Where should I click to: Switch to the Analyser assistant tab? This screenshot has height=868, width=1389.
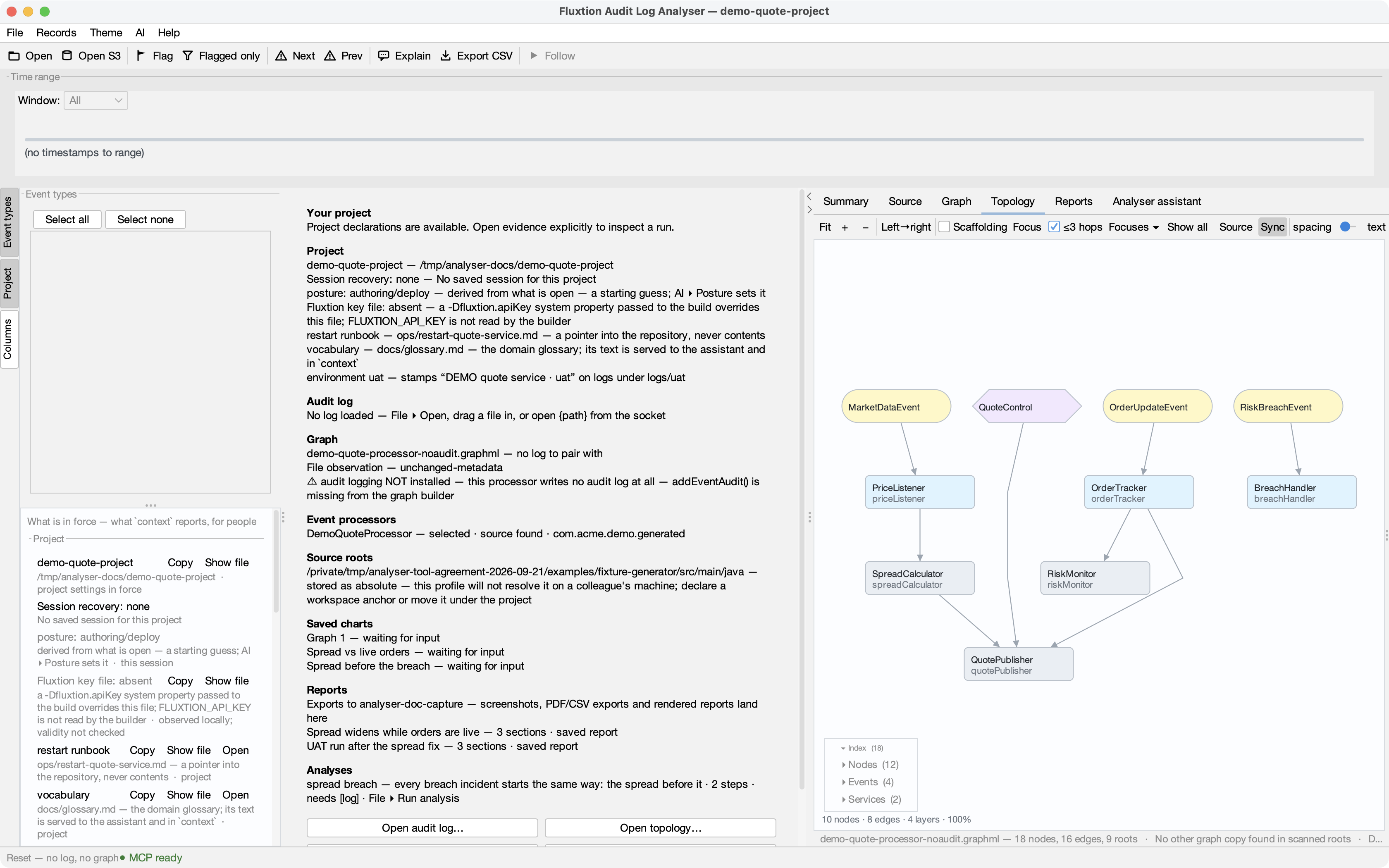tap(1157, 202)
